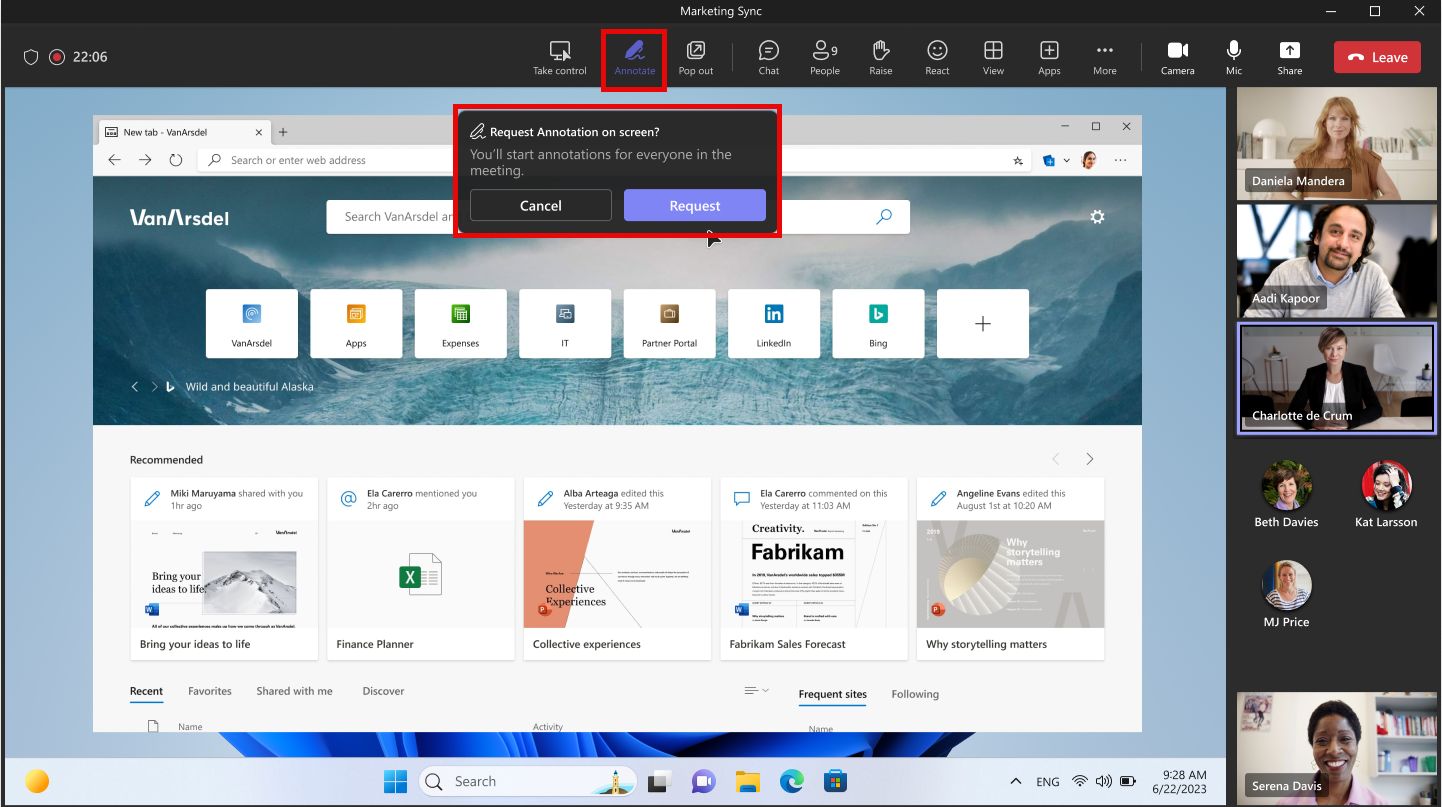Switch to the Following tab
The height and width of the screenshot is (807, 1442).
coord(915,694)
